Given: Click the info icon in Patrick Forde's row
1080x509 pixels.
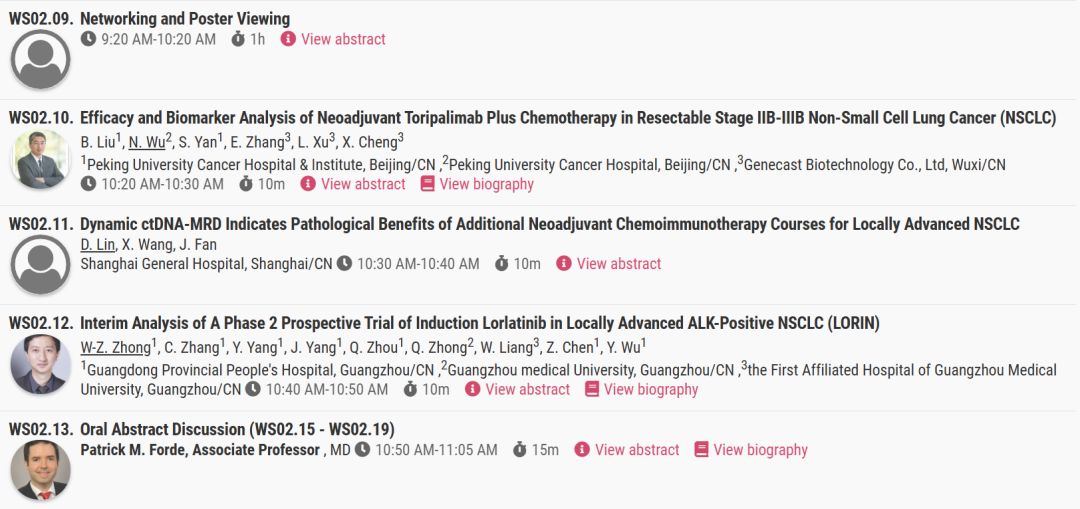Looking at the screenshot, I should (x=582, y=450).
